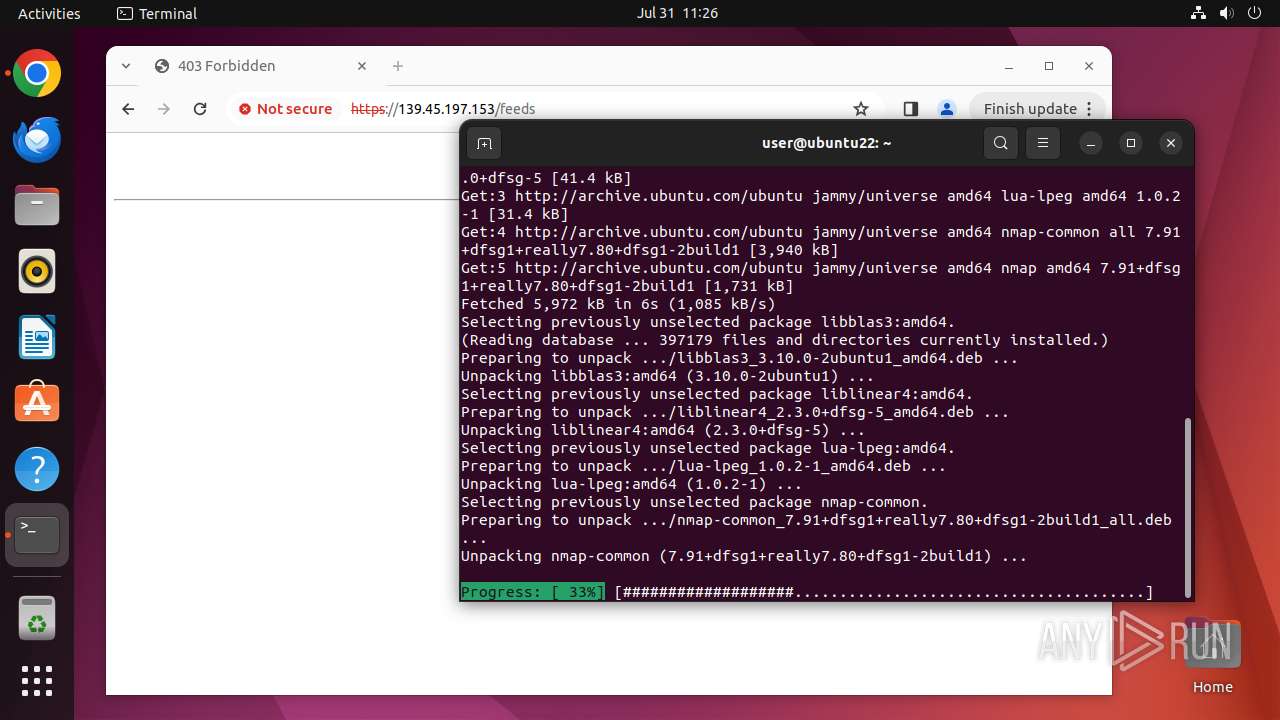Add new Chrome tab with plus
Image resolution: width=1280 pixels, height=720 pixels.
pos(398,66)
